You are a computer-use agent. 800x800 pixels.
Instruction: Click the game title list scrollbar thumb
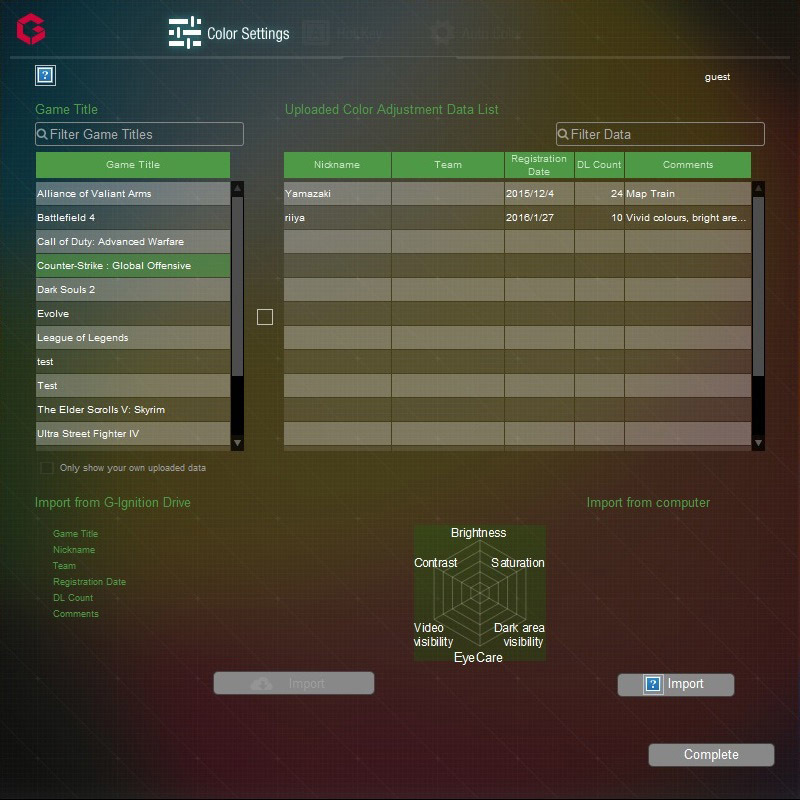(x=237, y=286)
